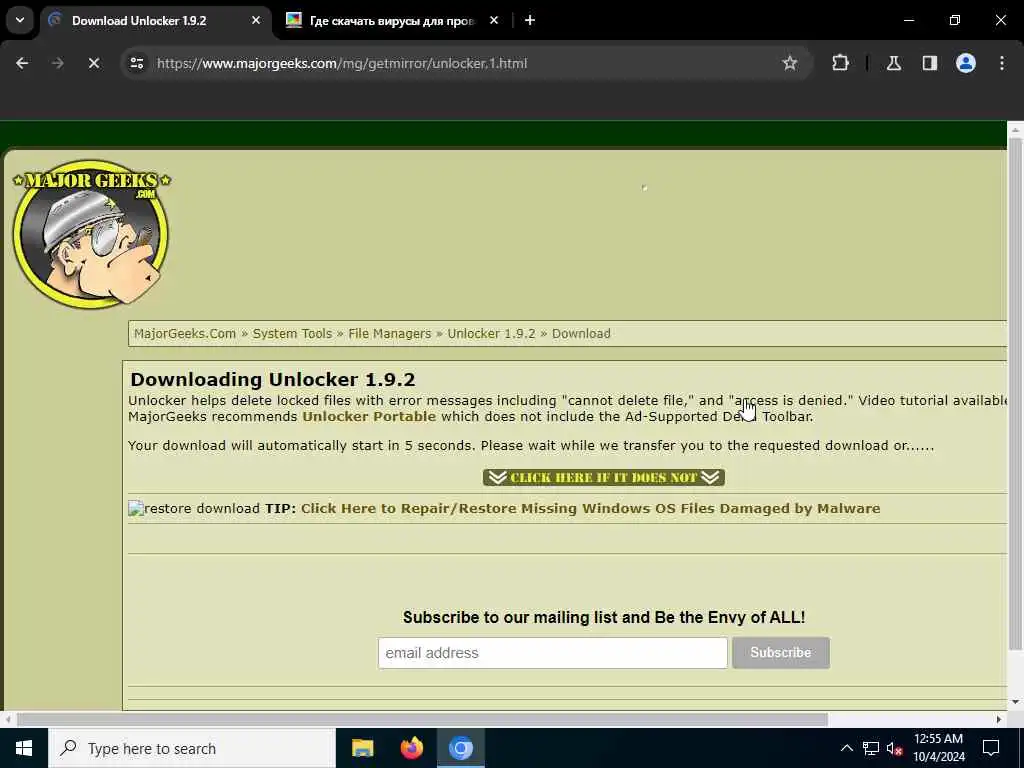Toggle the side panel icon
This screenshot has width=1024, height=768.
click(929, 63)
